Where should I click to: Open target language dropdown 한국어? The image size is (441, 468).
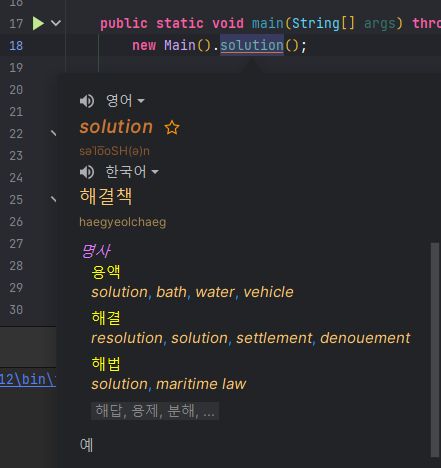pos(132,172)
